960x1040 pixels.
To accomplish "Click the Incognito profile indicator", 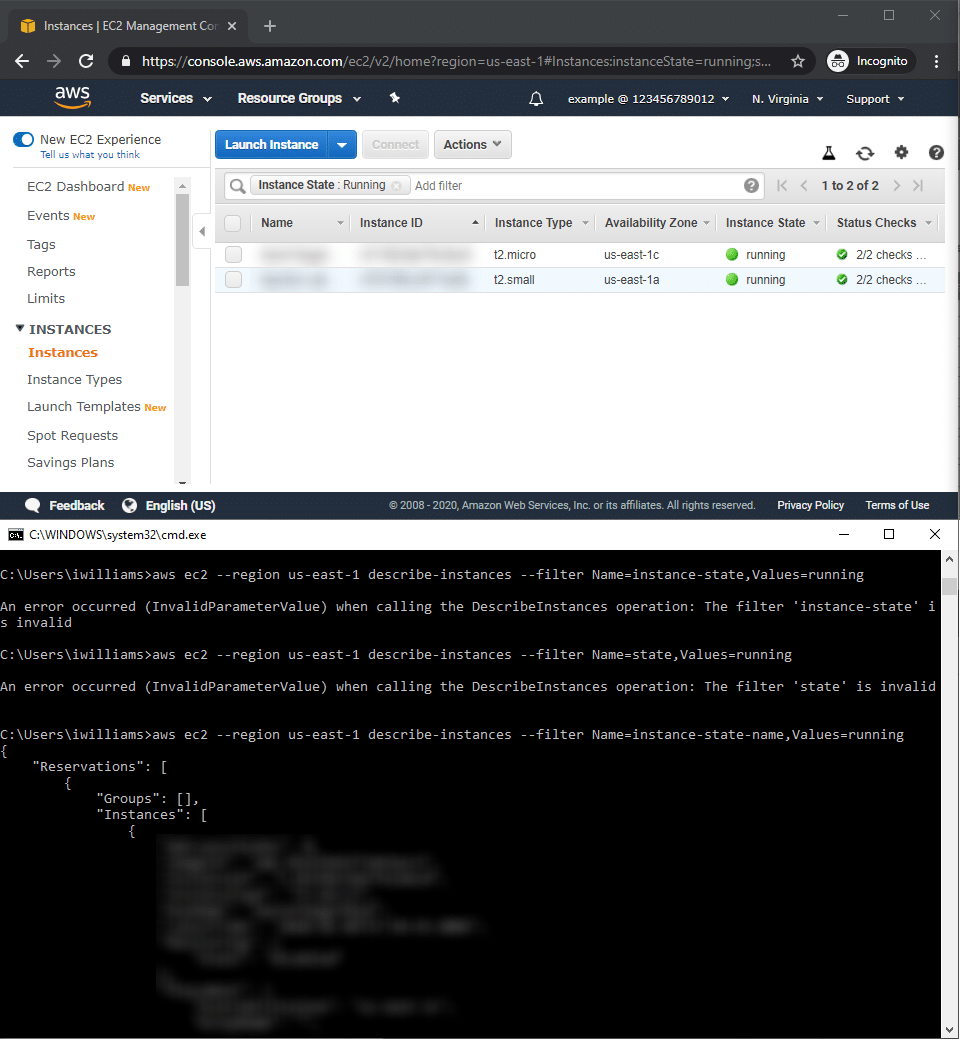I will (x=871, y=61).
